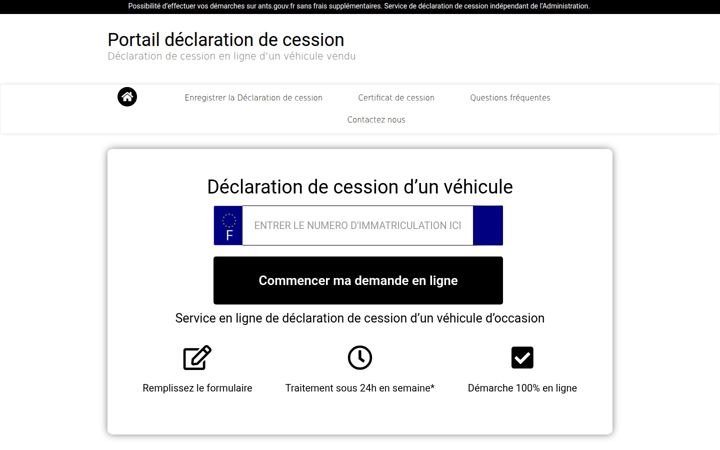The width and height of the screenshot is (720, 450).
Task: Click heading Déclaration de cession d'un véhicule
Action: 360,187
